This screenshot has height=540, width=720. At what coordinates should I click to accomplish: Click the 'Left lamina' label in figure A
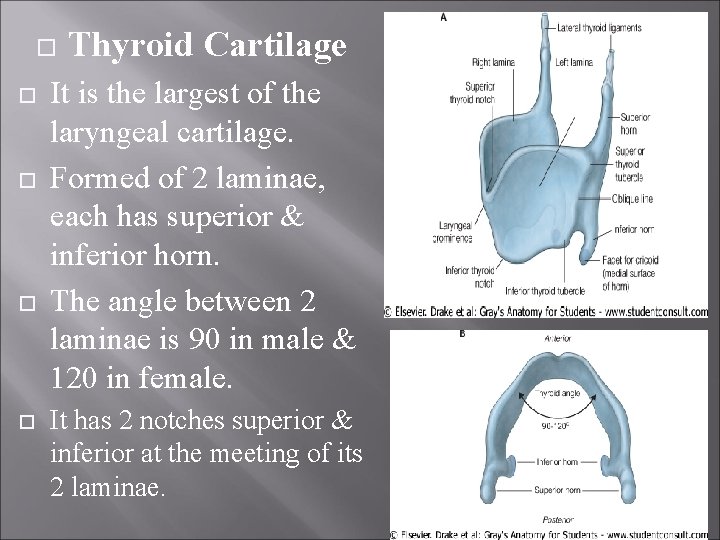tap(574, 62)
